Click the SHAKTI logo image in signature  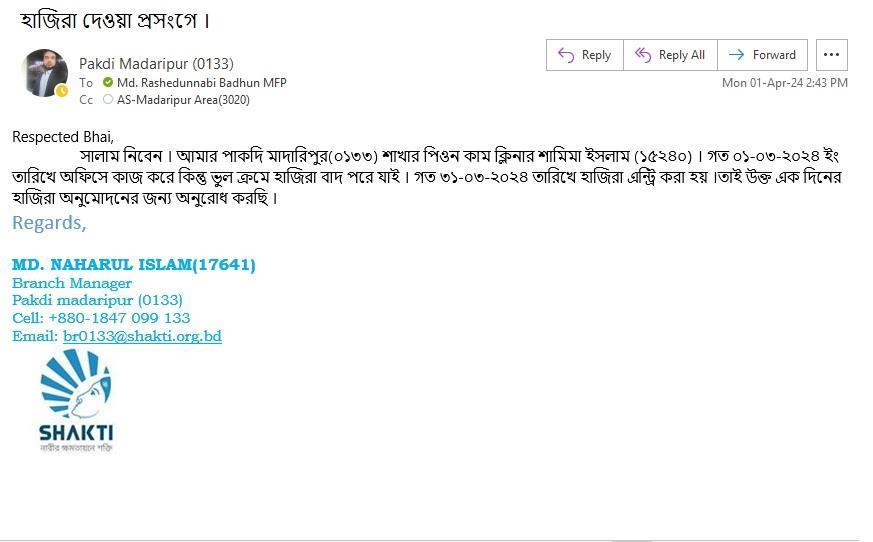[76, 401]
